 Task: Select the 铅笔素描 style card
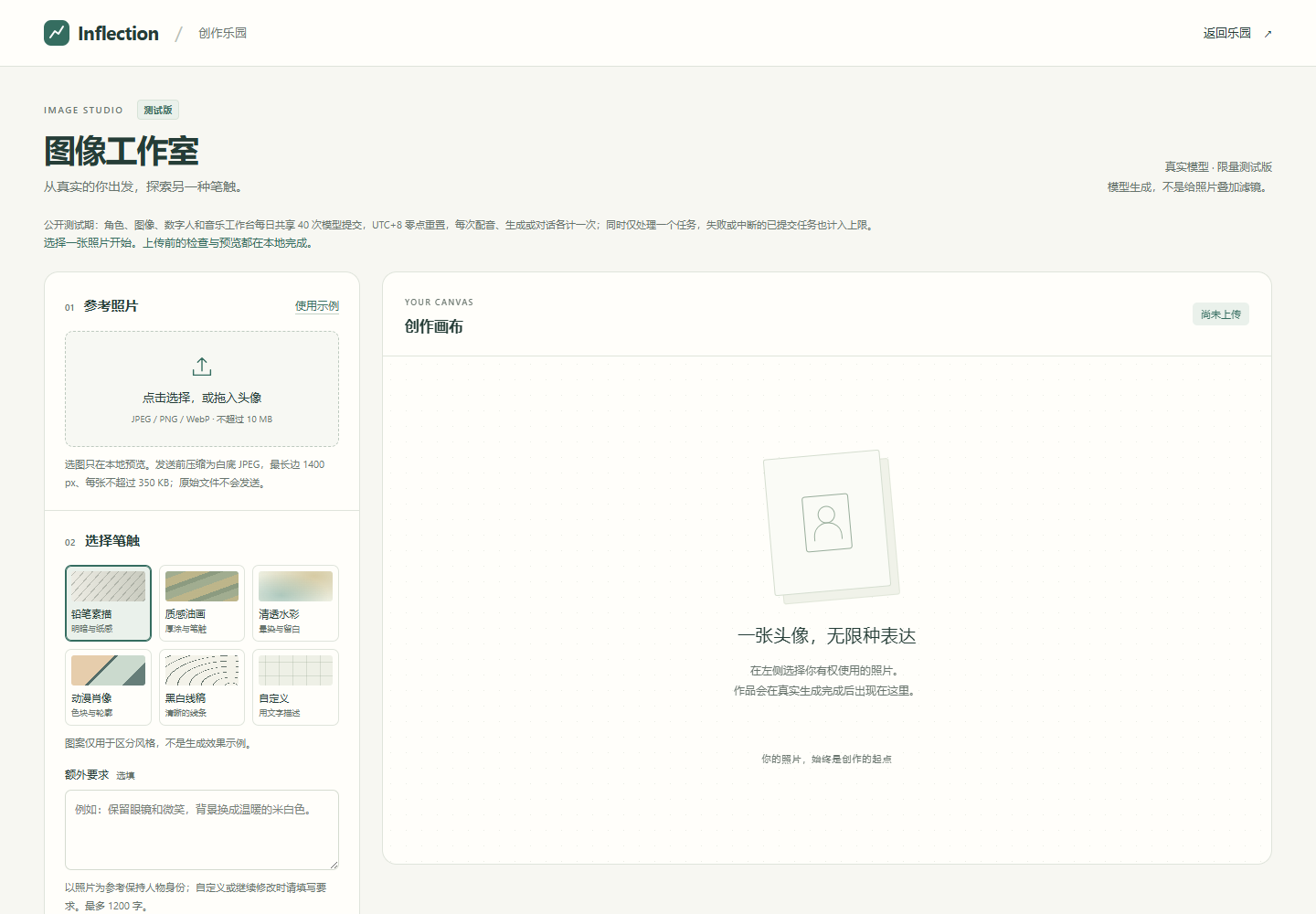coord(108,603)
